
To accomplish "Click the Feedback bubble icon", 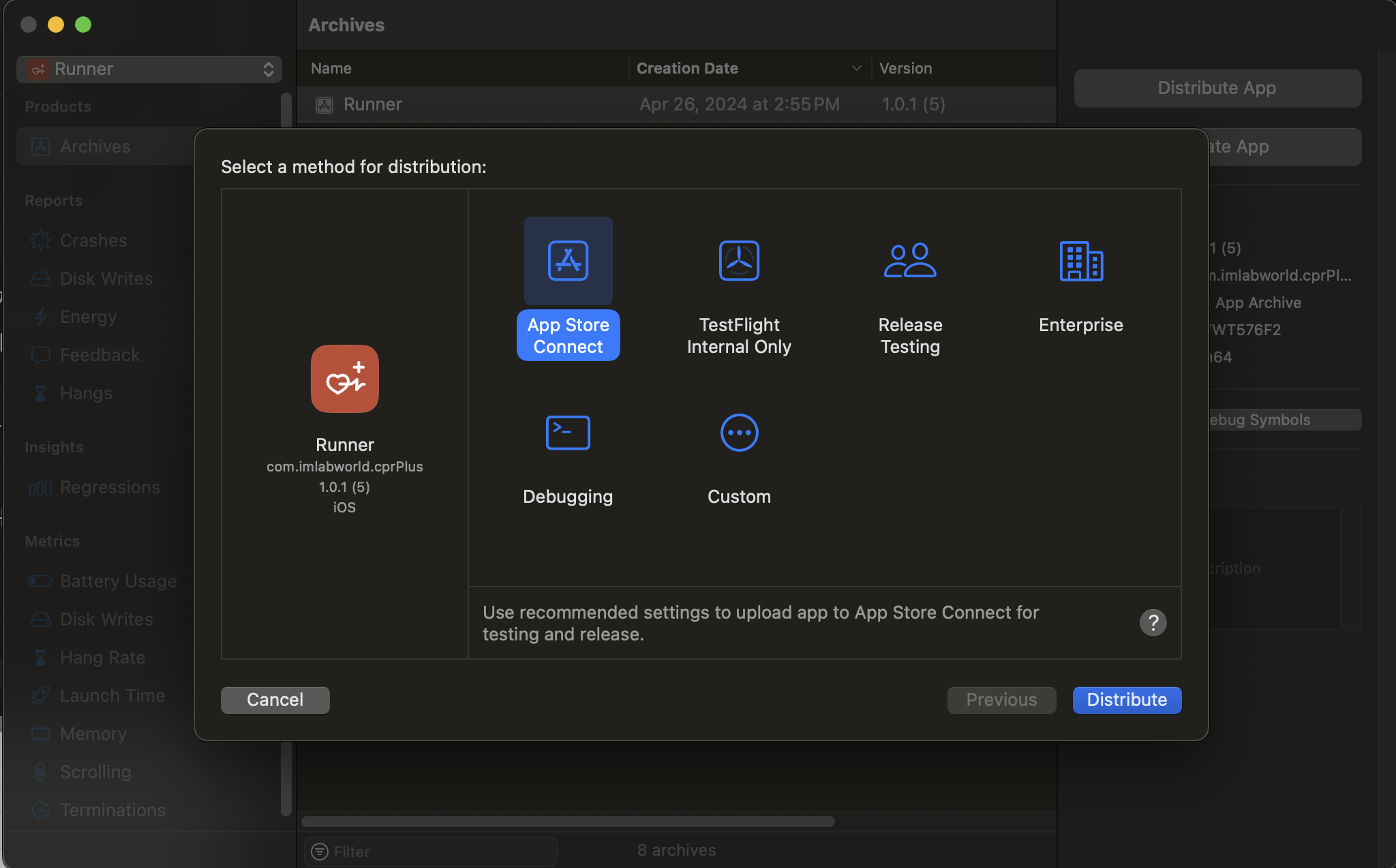I will click(41, 355).
